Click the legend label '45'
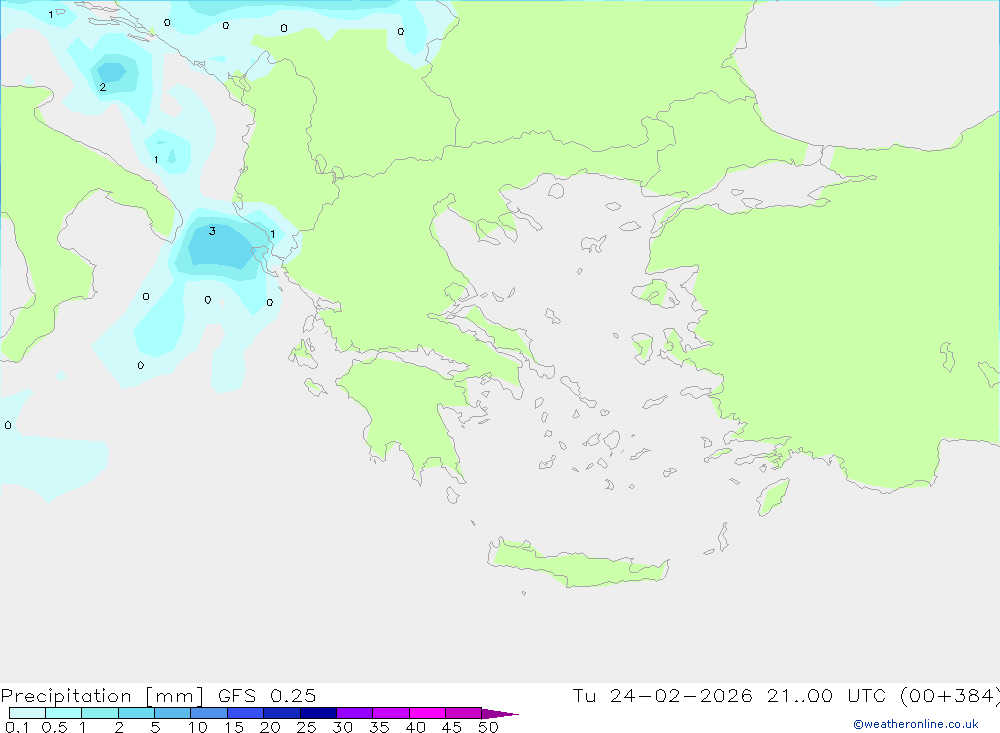 [x=452, y=727]
